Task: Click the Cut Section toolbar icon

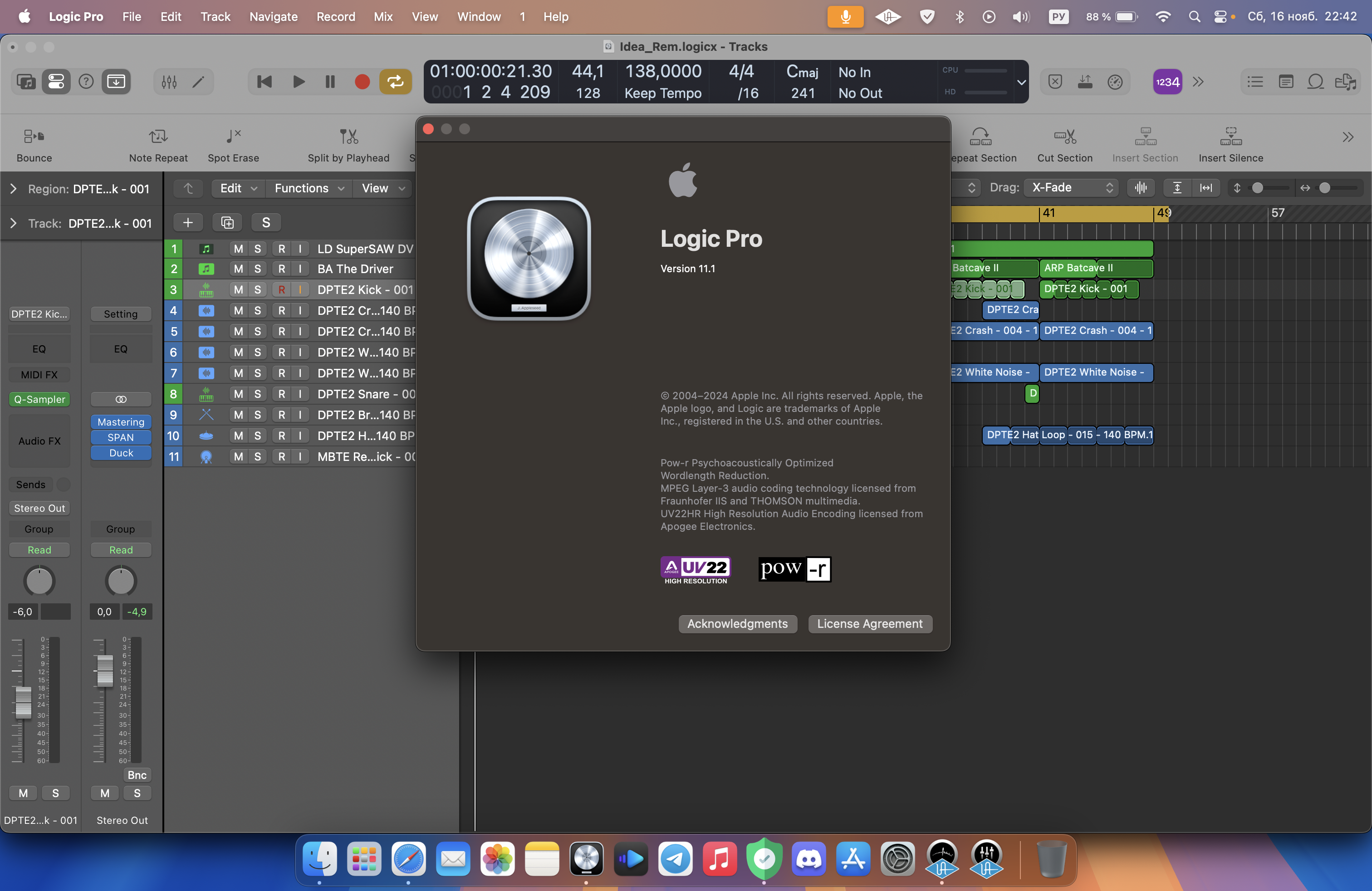Action: point(1065,137)
